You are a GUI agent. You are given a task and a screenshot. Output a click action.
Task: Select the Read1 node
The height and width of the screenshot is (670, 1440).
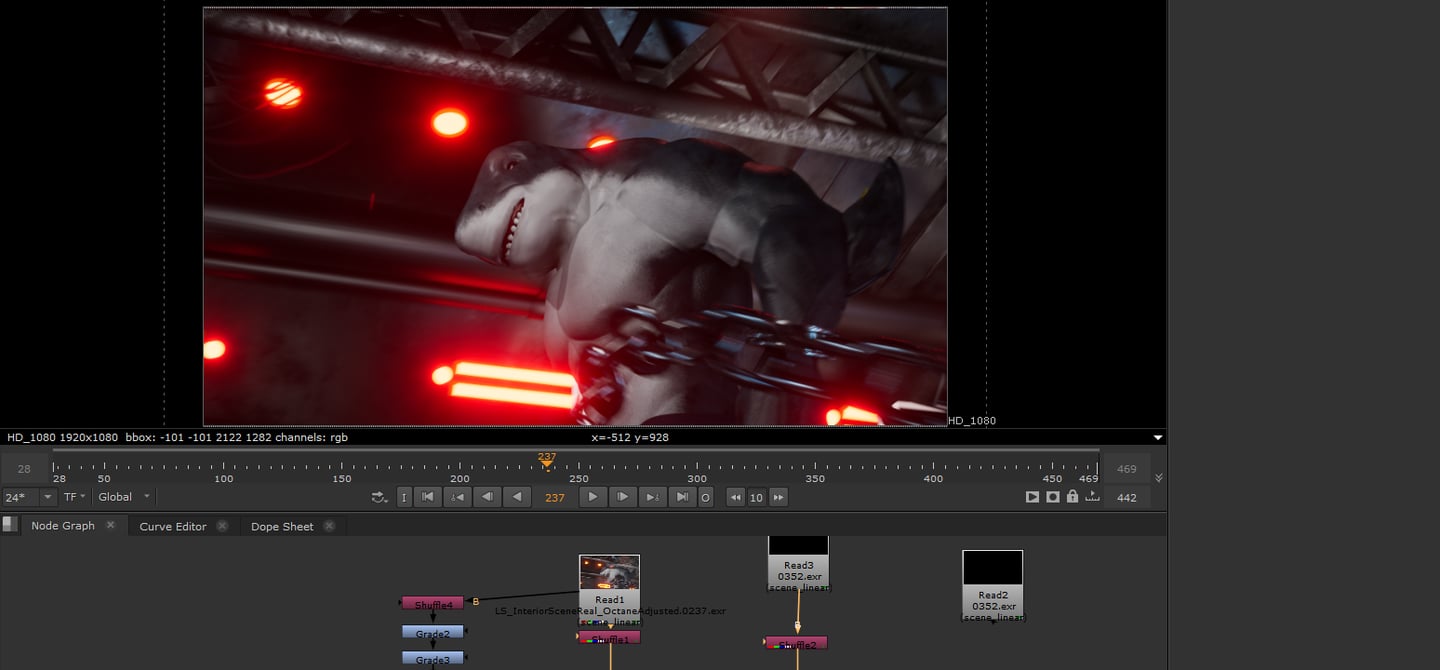click(x=609, y=591)
